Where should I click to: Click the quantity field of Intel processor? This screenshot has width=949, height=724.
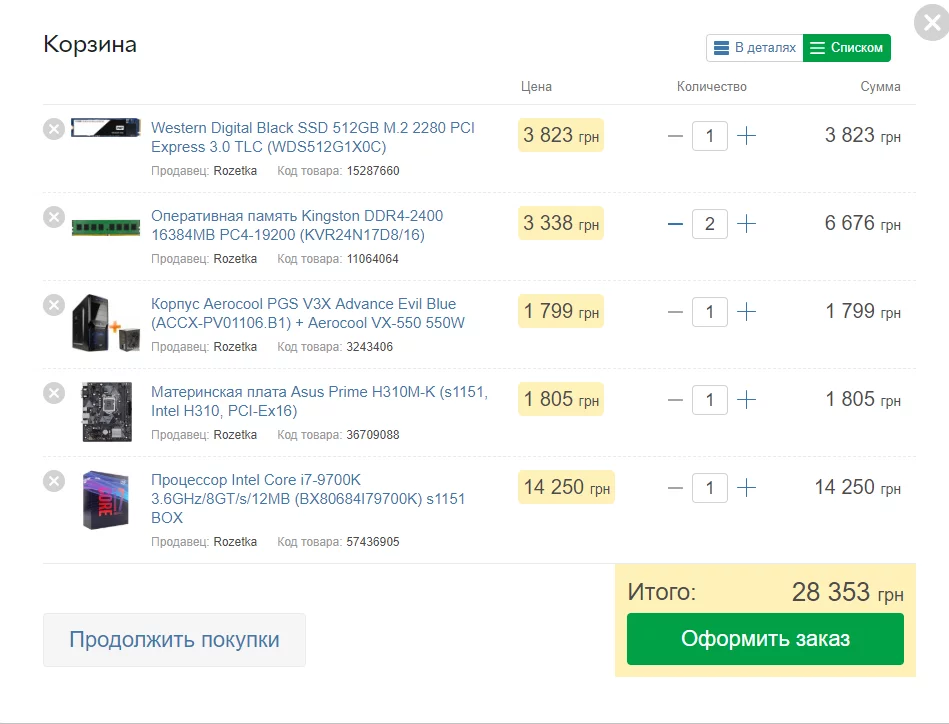tap(710, 488)
